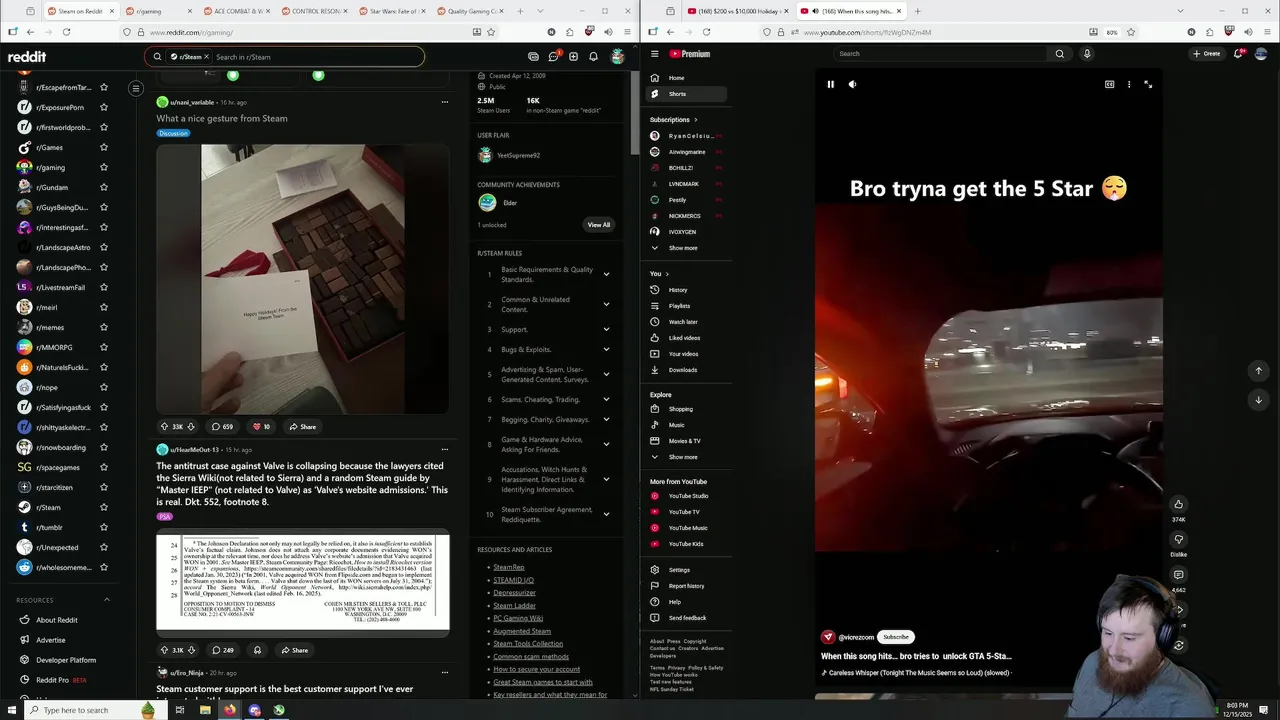
Task: Favorite r/spacegames with star
Action: tap(104, 468)
